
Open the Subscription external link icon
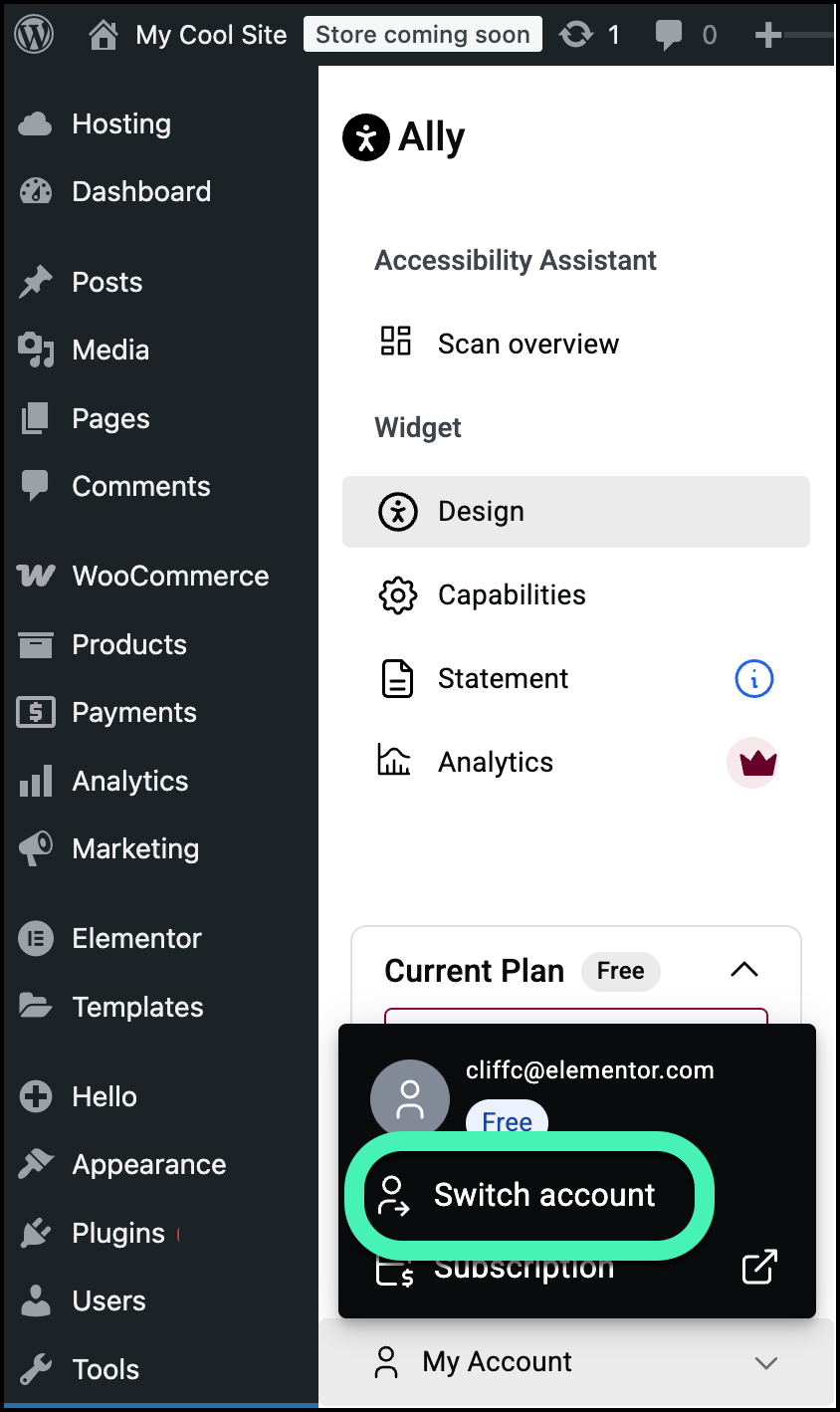(x=759, y=1267)
